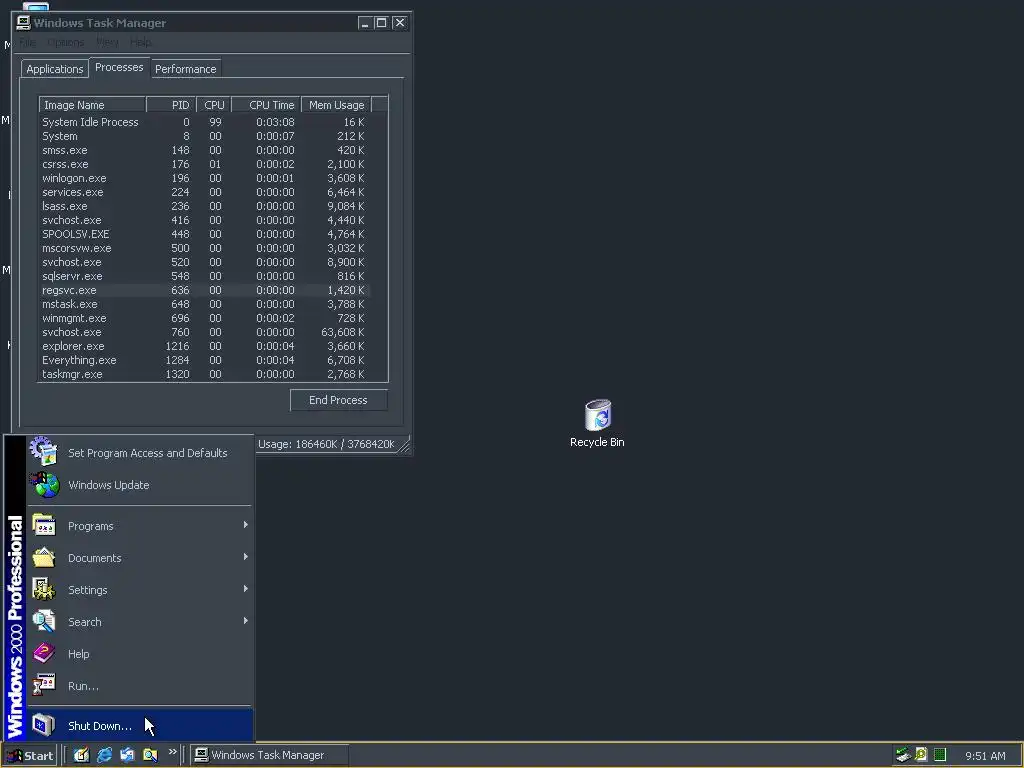The image size is (1024, 768).
Task: Click Task Manager title bar icon
Action: [x=24, y=23]
